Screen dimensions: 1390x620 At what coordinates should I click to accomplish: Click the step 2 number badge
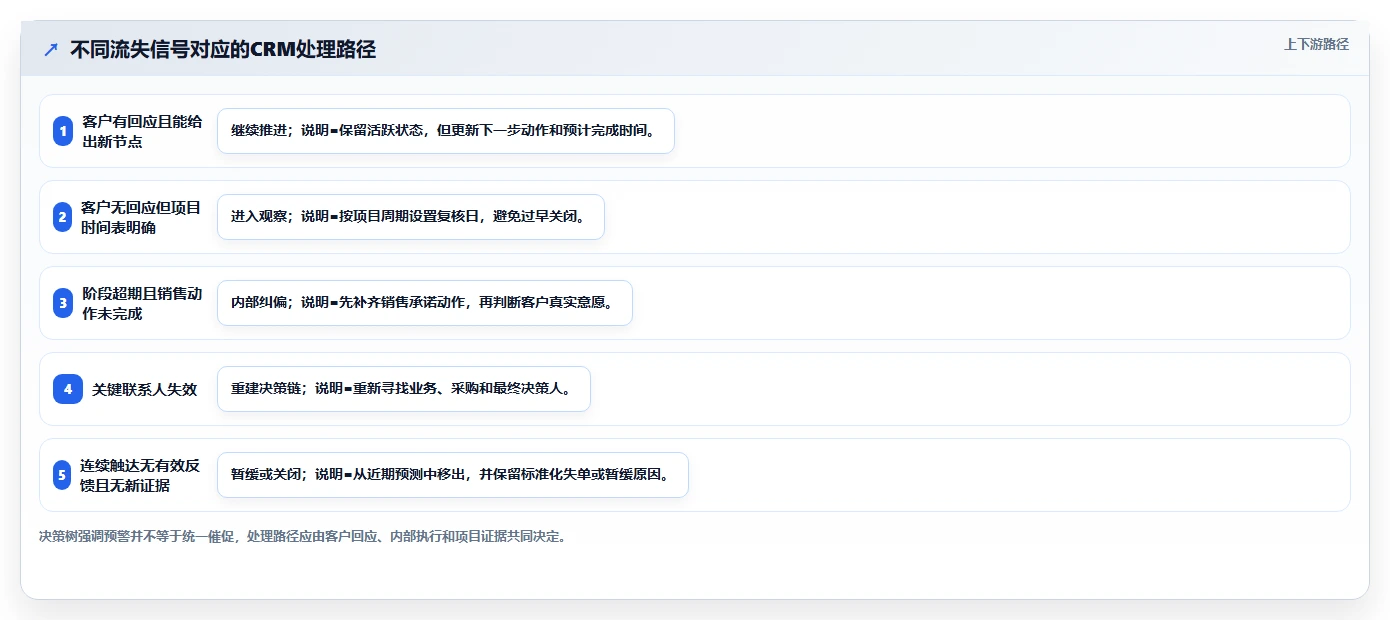pyautogui.click(x=63, y=217)
